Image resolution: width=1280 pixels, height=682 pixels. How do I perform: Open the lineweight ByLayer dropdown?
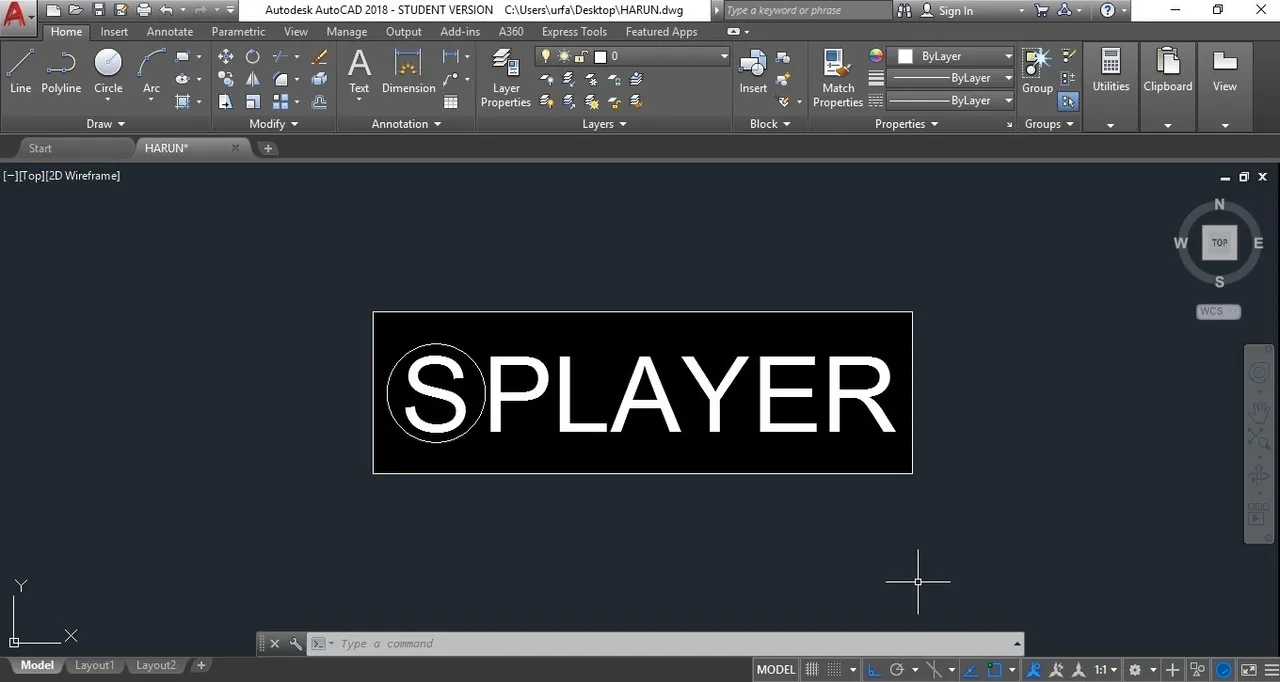[950, 78]
